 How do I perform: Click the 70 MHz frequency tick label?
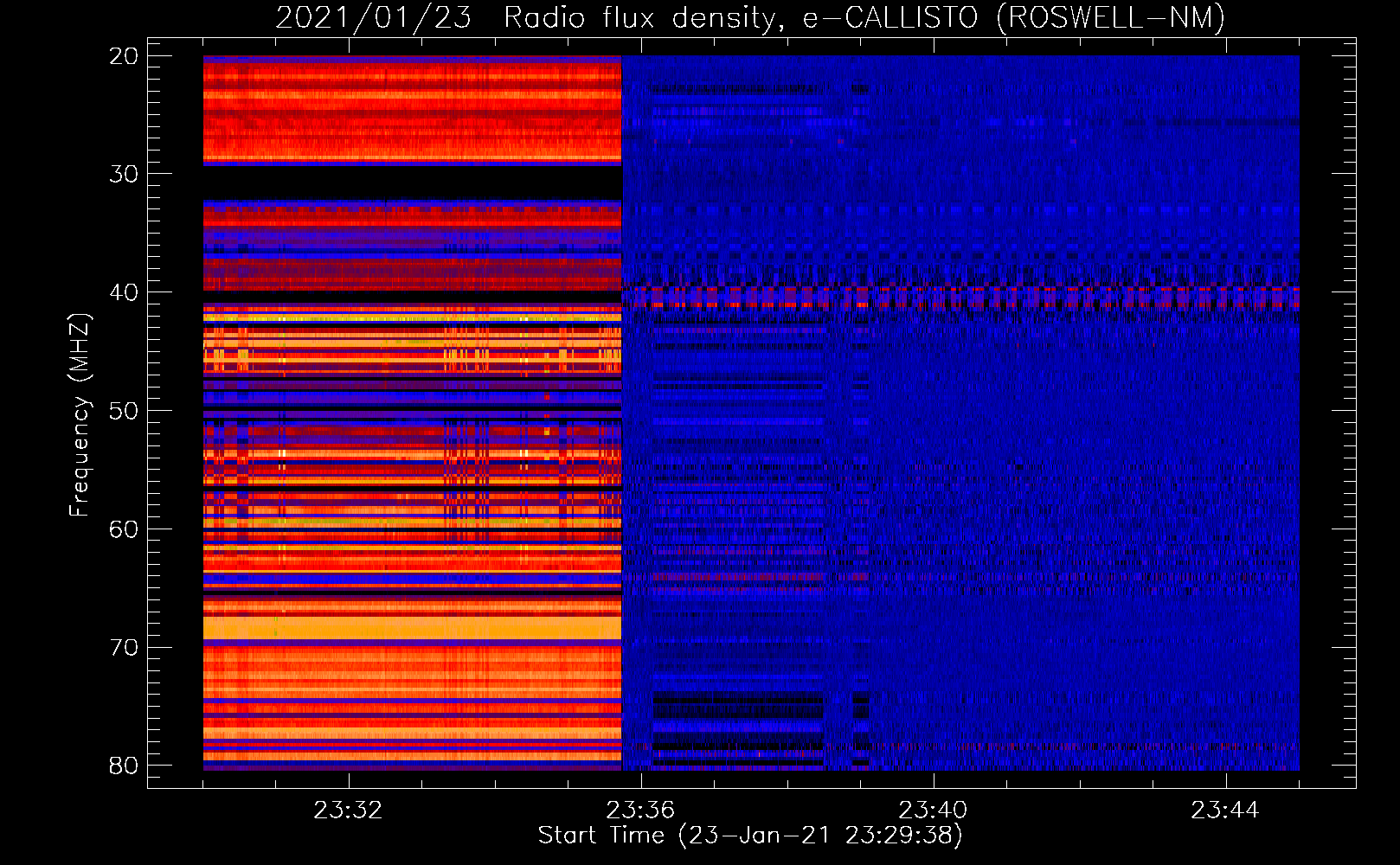(124, 648)
